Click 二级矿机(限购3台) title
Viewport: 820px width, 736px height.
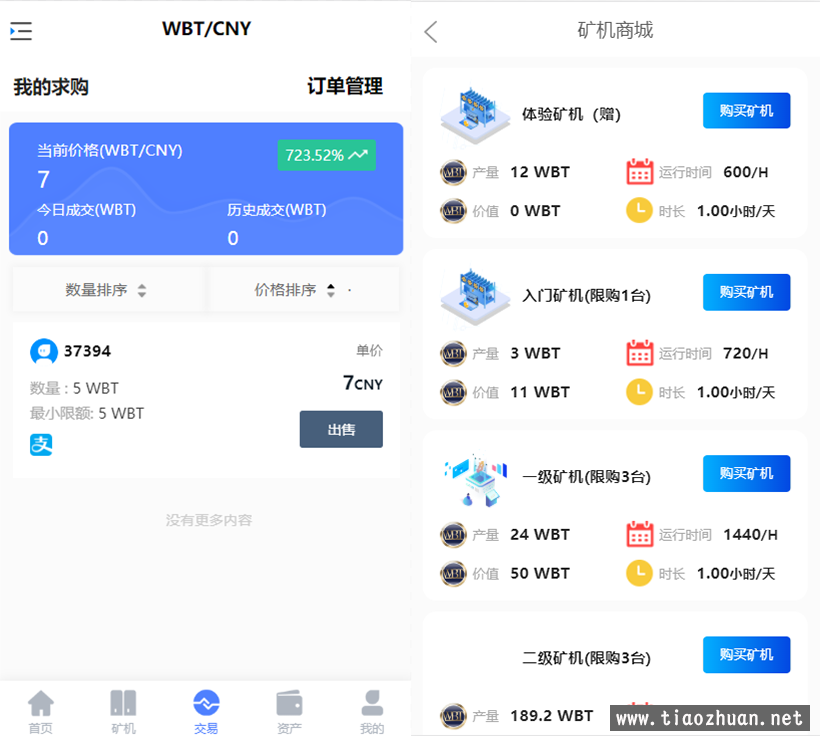tap(586, 658)
